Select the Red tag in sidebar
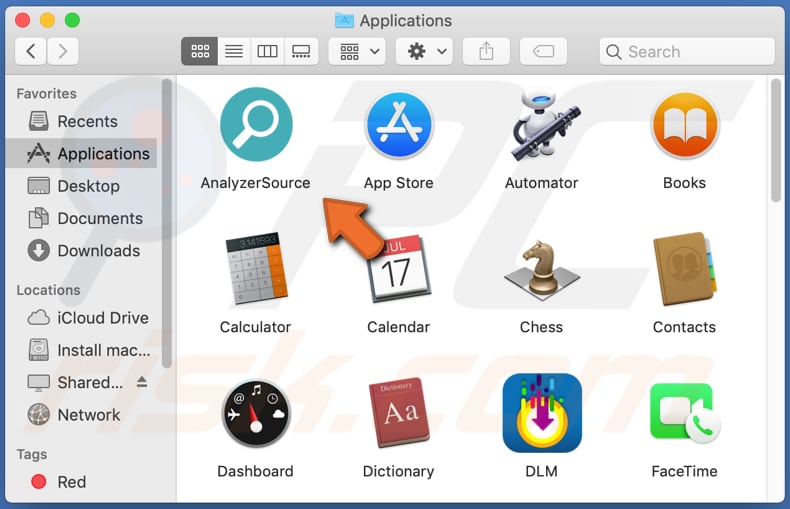The image size is (790, 509). point(81,482)
